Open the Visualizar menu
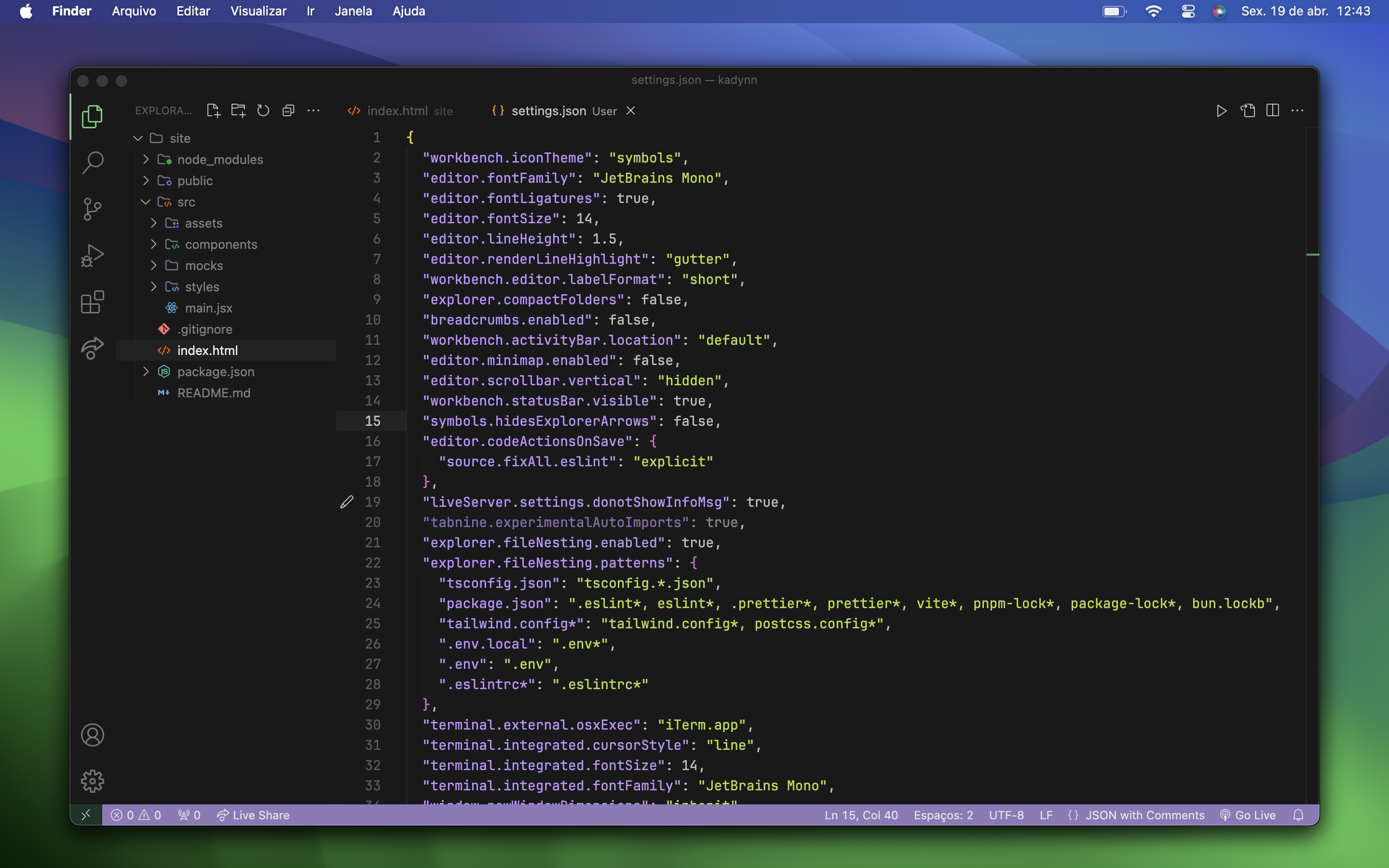This screenshot has width=1389, height=868. point(259,11)
